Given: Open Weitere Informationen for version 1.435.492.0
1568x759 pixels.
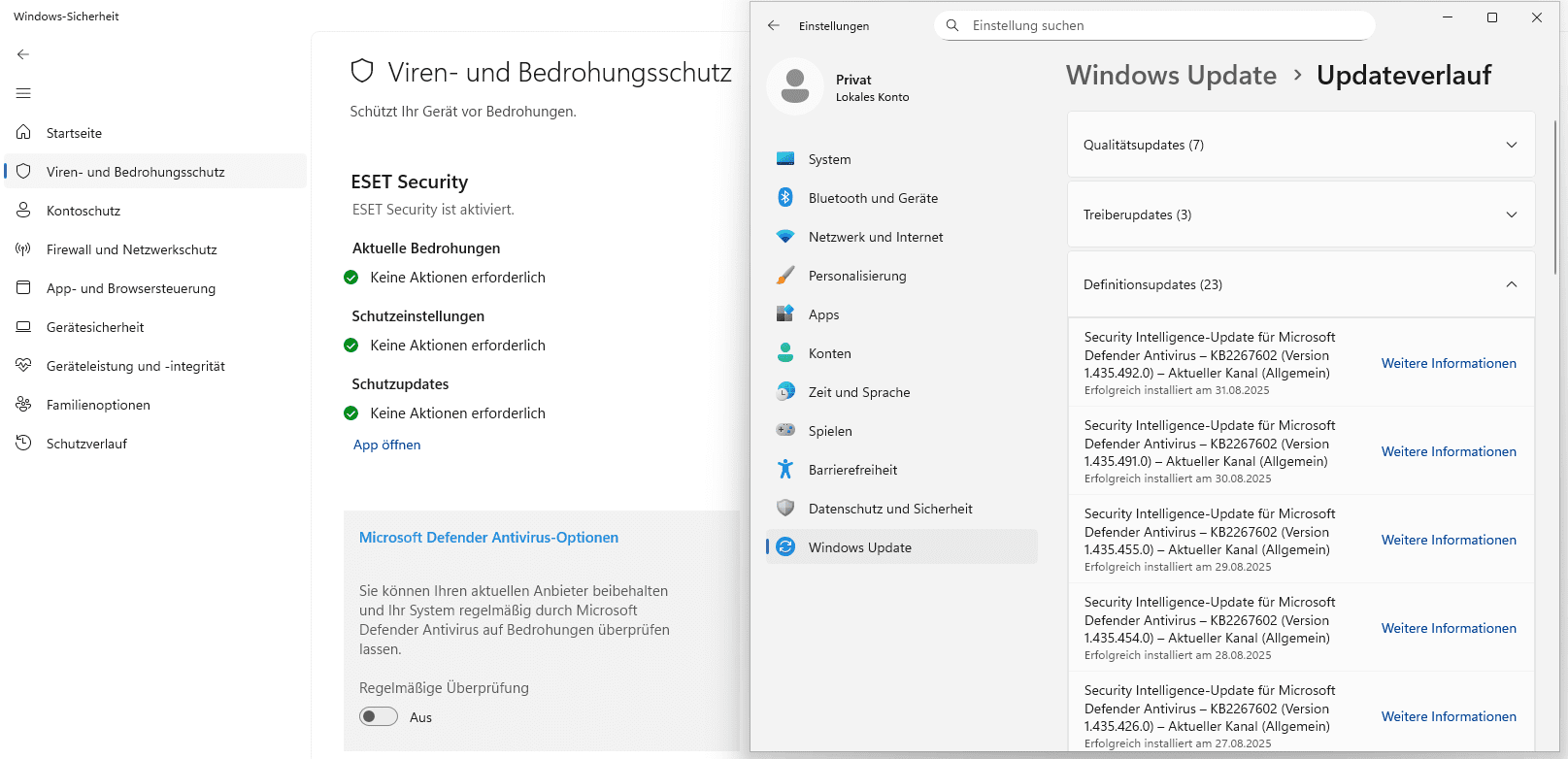Looking at the screenshot, I should click(1449, 363).
